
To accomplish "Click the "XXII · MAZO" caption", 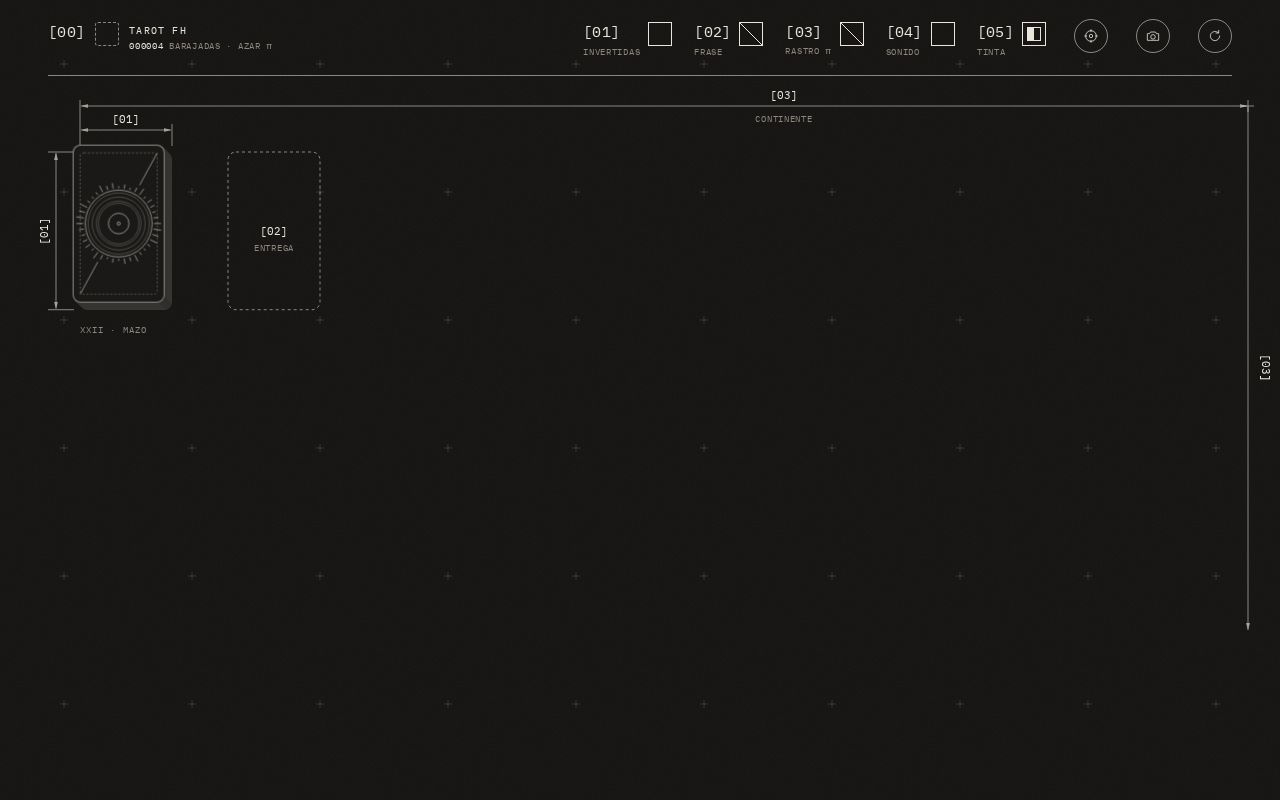I will [x=113, y=330].
